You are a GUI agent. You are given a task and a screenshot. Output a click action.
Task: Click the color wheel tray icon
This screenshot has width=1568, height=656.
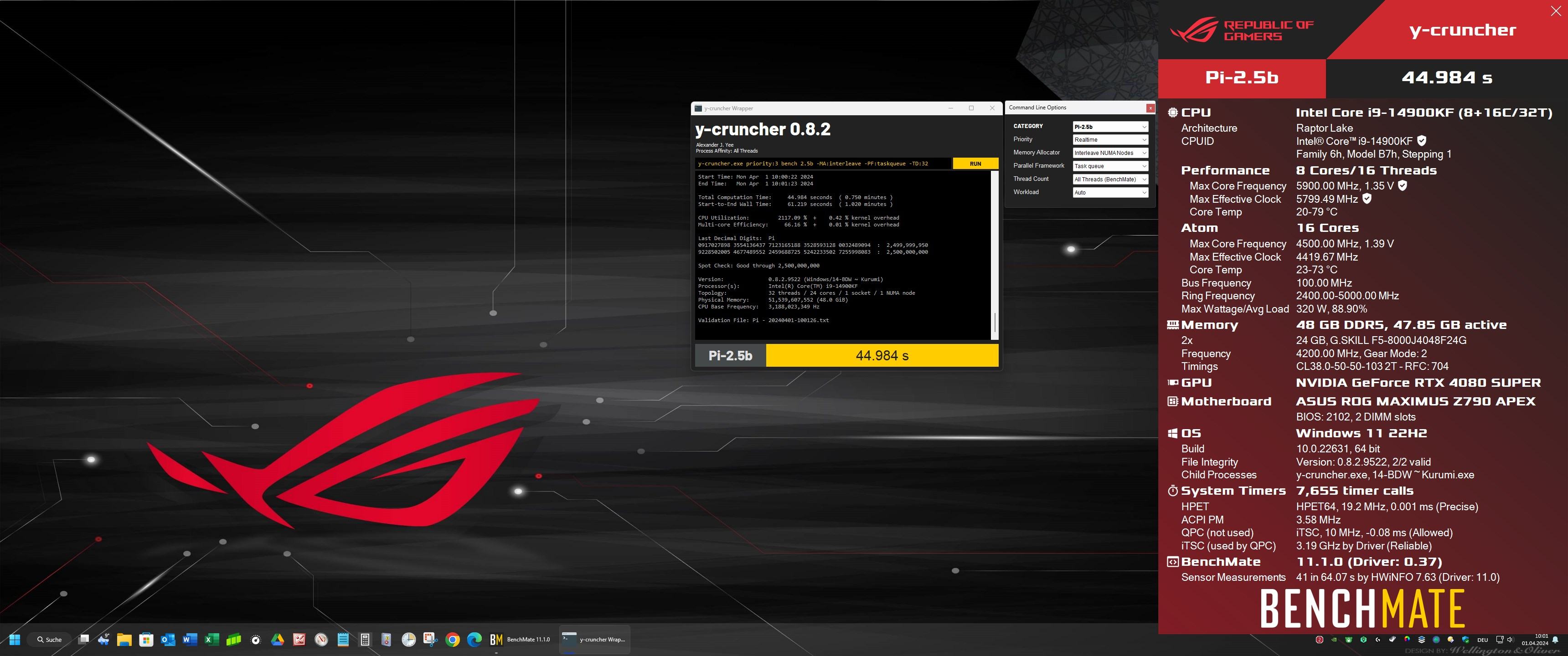[1407, 639]
